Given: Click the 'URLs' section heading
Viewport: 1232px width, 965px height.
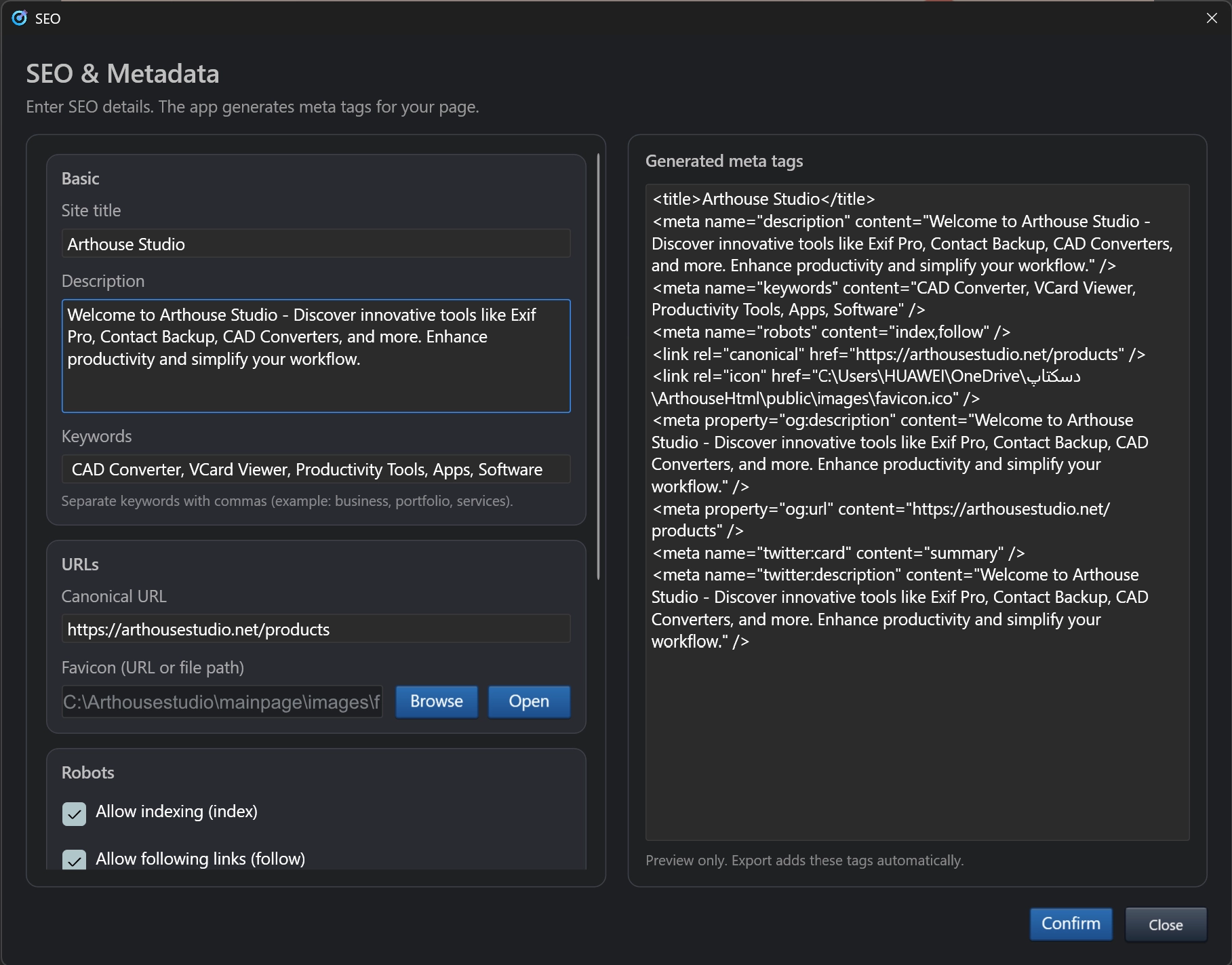Looking at the screenshot, I should (x=80, y=564).
